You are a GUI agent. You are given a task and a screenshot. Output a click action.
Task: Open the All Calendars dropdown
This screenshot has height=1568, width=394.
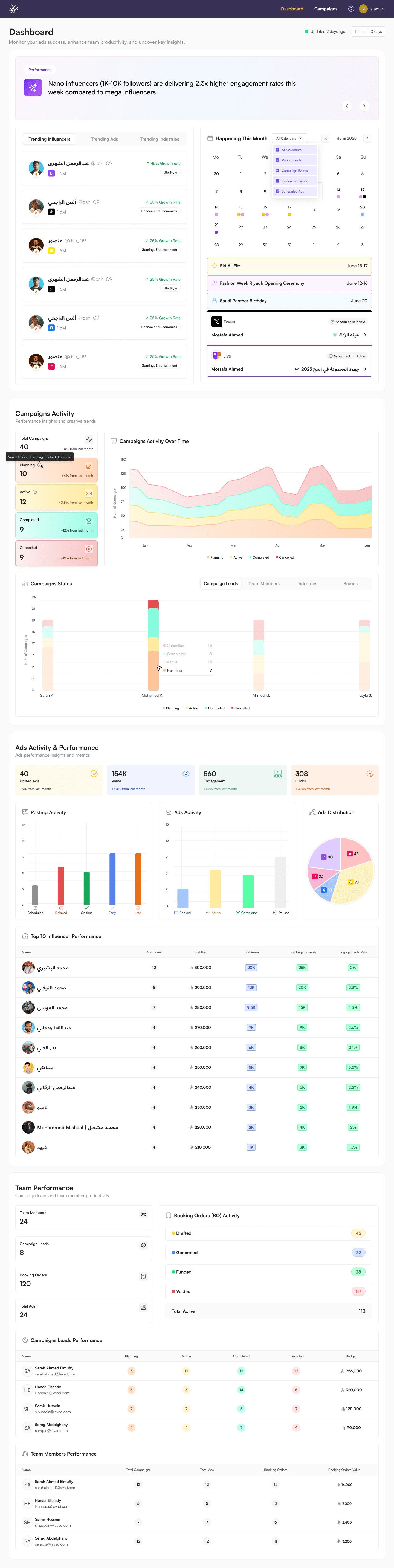(x=289, y=138)
